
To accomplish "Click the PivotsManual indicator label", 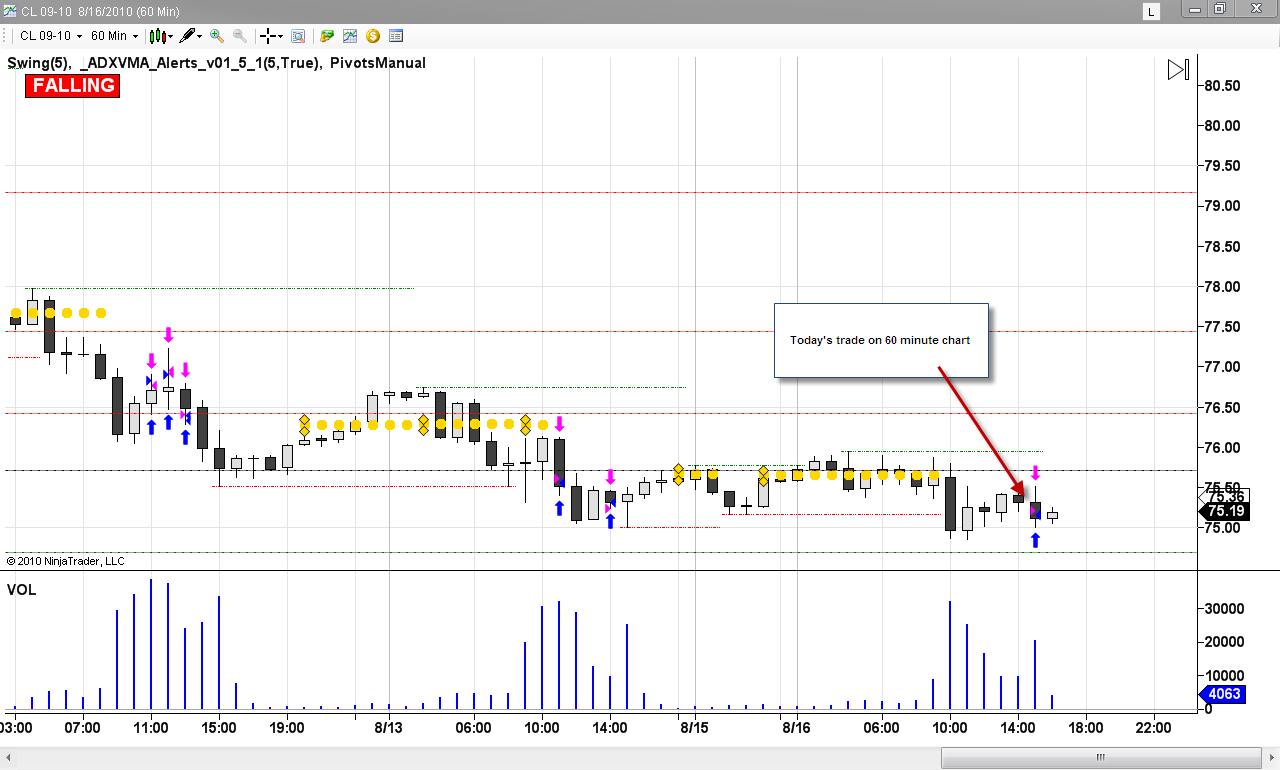I will [378, 63].
